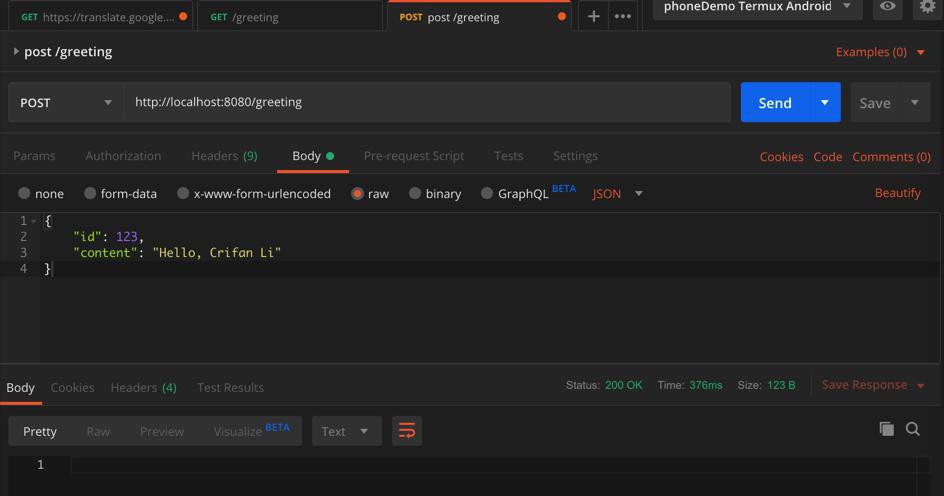Open the Save Response dropdown

pyautogui.click(x=873, y=385)
